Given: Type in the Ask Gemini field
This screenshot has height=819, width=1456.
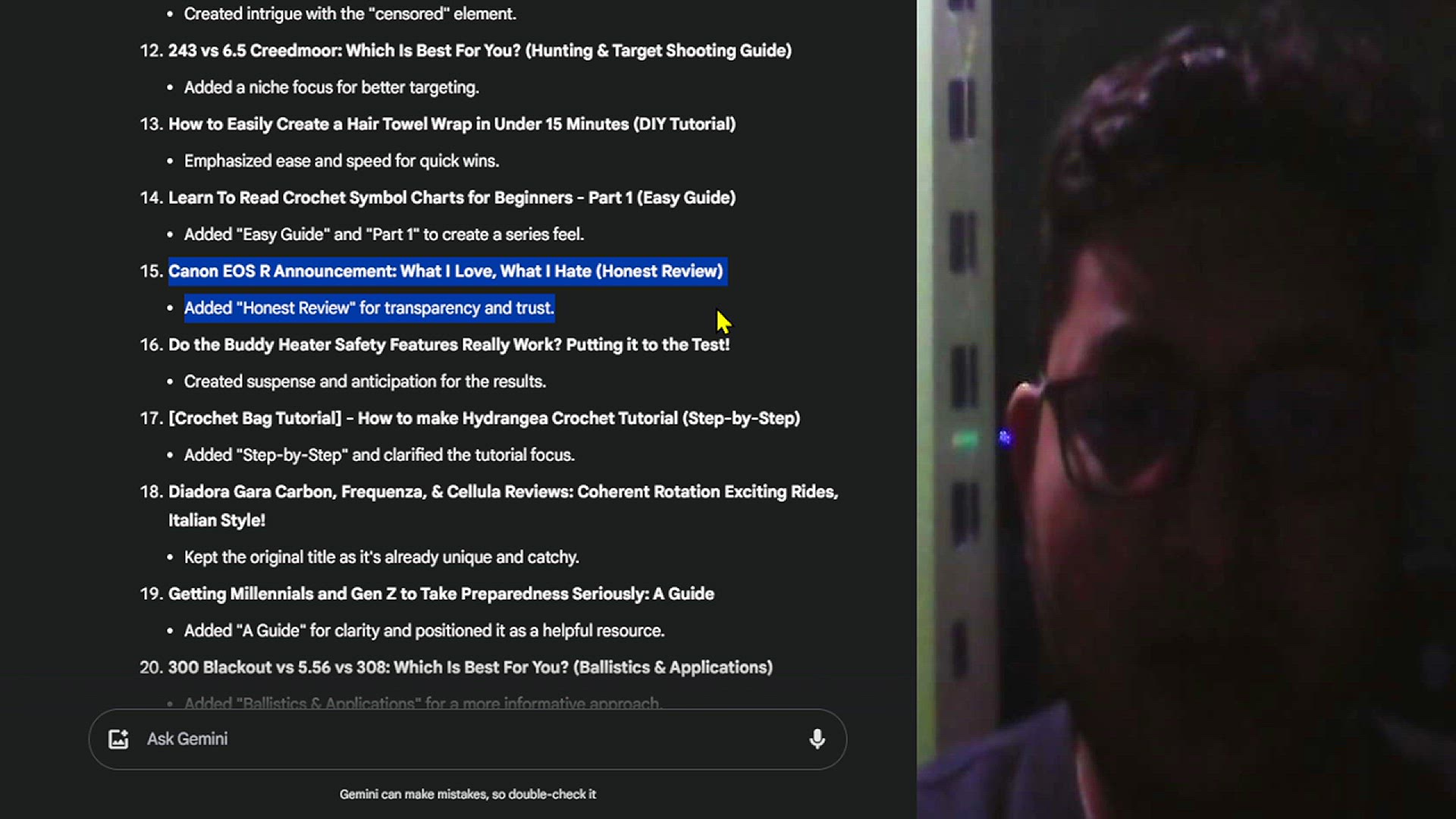Looking at the screenshot, I should pos(470,739).
